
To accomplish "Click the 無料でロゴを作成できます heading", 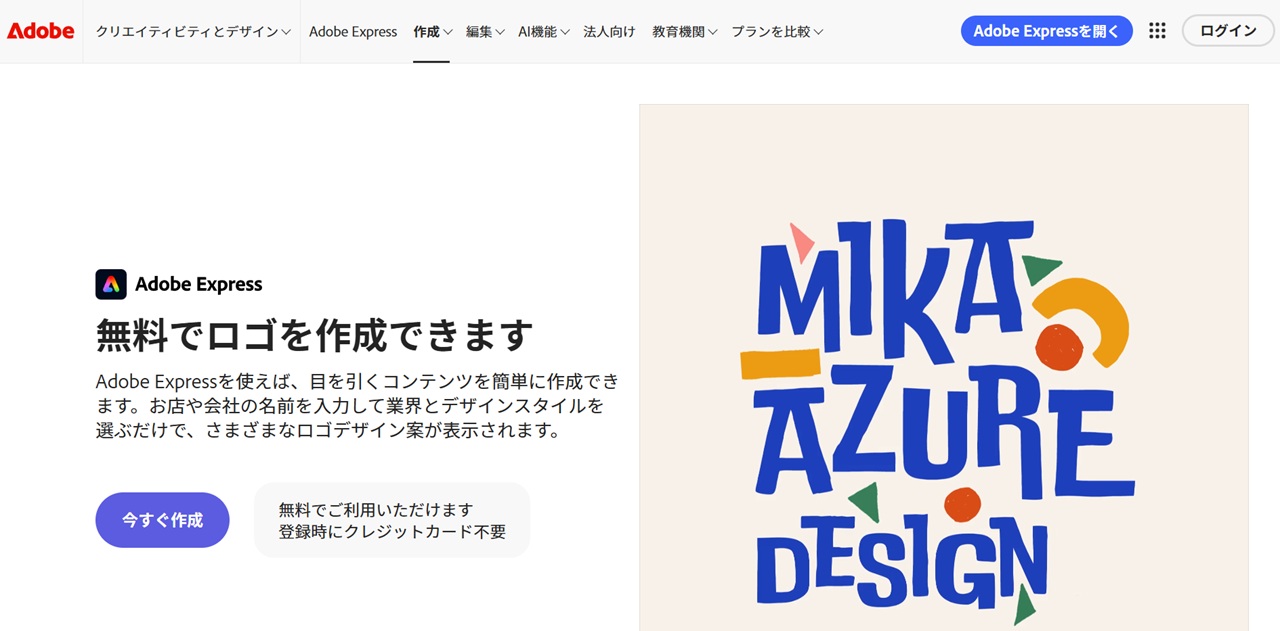I will pyautogui.click(x=314, y=335).
